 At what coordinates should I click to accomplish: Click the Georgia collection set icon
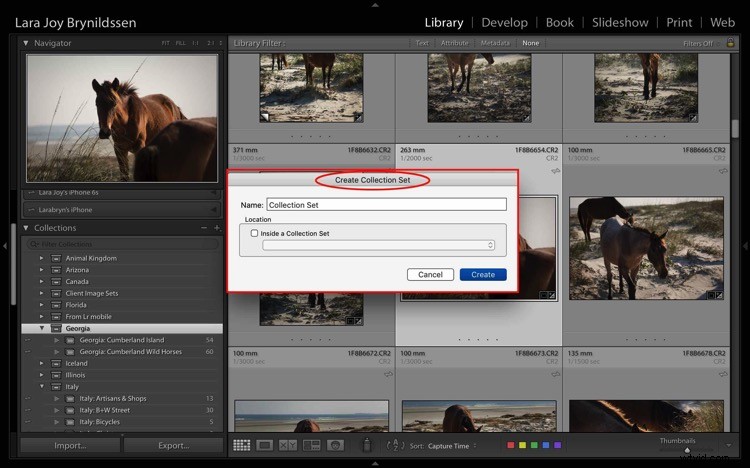click(x=56, y=328)
